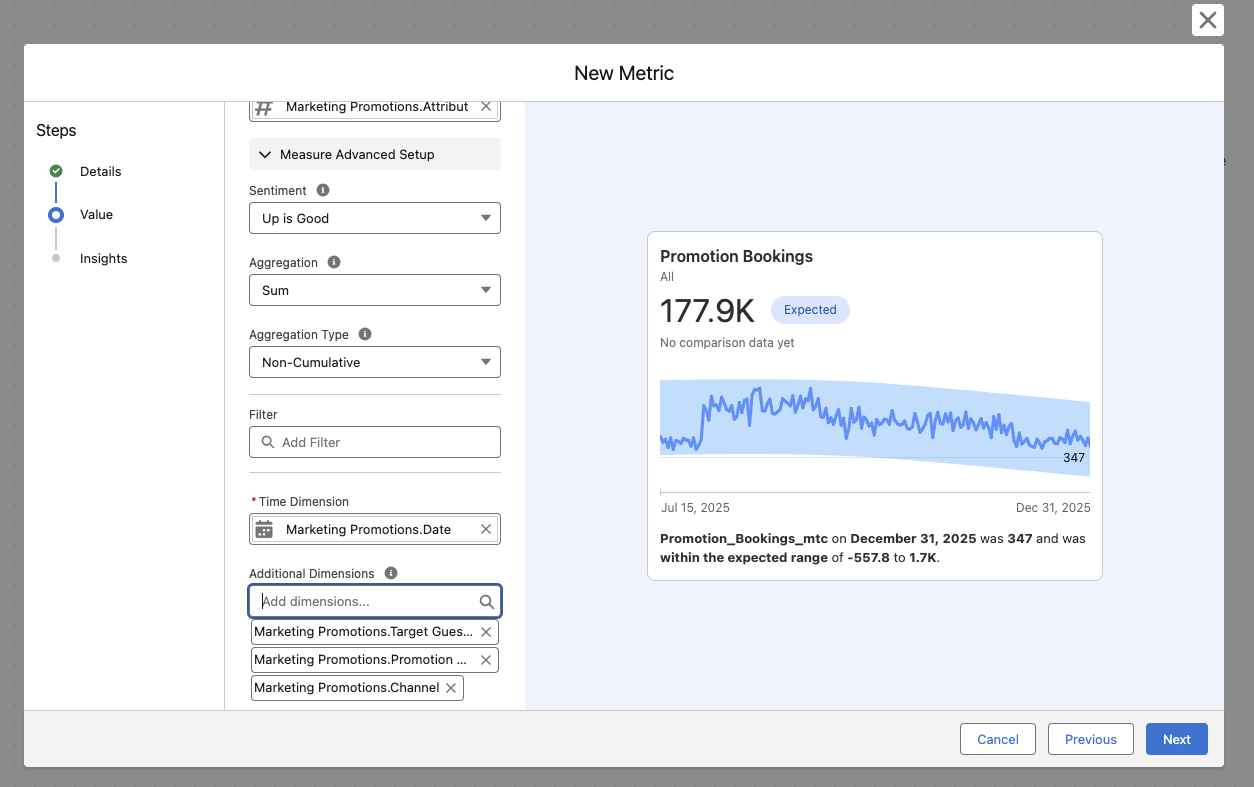Collapse the Measure Advanced Setup section
Image resolution: width=1254 pixels, height=787 pixels.
coord(374,154)
